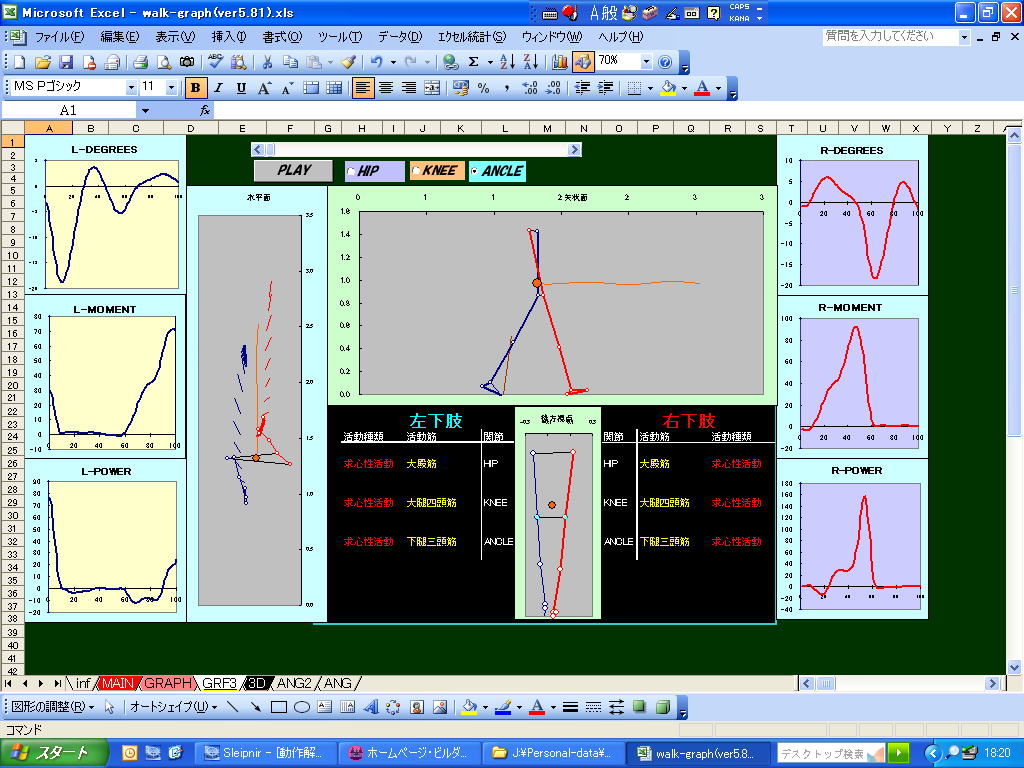Click the Insert WordArt icon
The width and height of the screenshot is (1024, 768).
pyautogui.click(x=370, y=707)
